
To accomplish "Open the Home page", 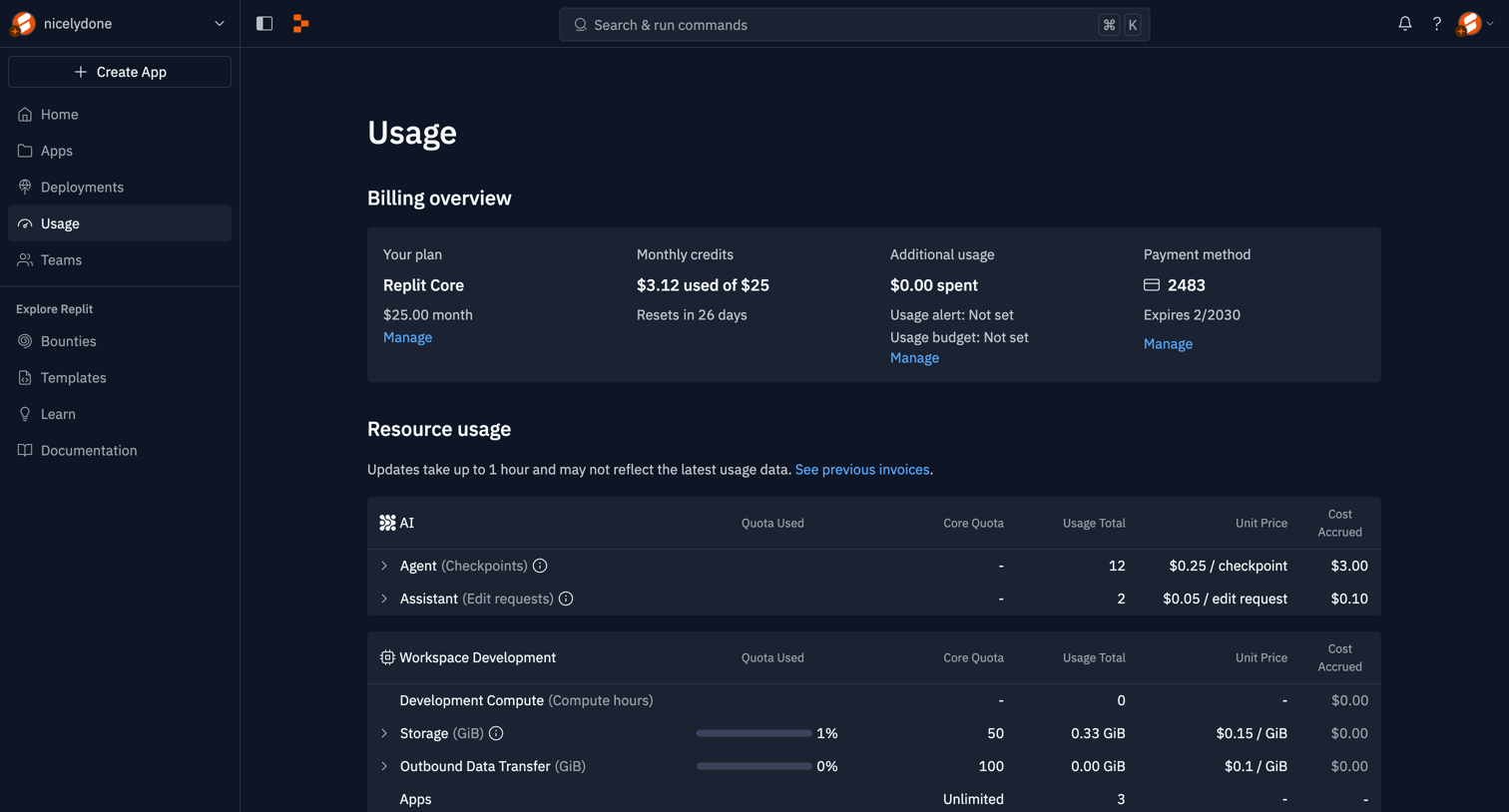I will pyautogui.click(x=120, y=115).
